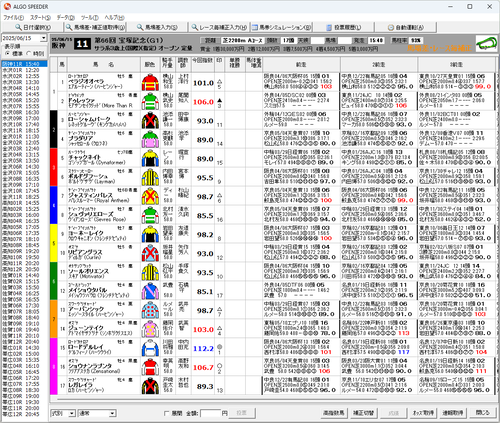Click the 金額 amount input field
This screenshot has width=500, height=423.
point(210,413)
